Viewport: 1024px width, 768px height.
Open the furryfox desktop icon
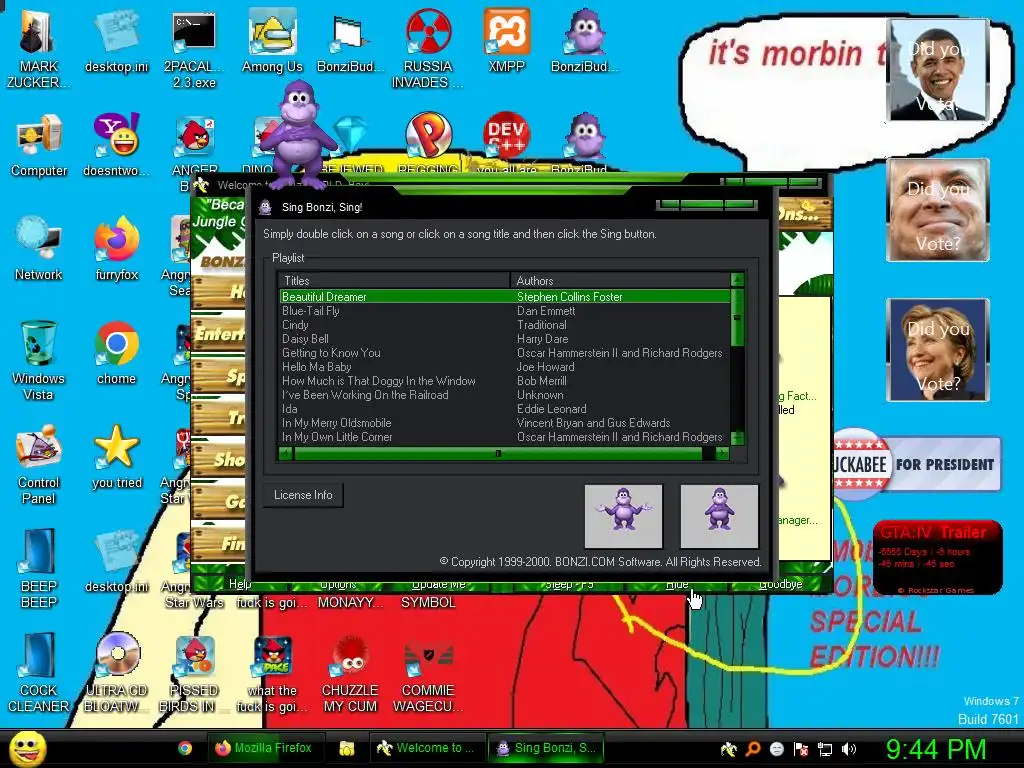click(x=116, y=249)
